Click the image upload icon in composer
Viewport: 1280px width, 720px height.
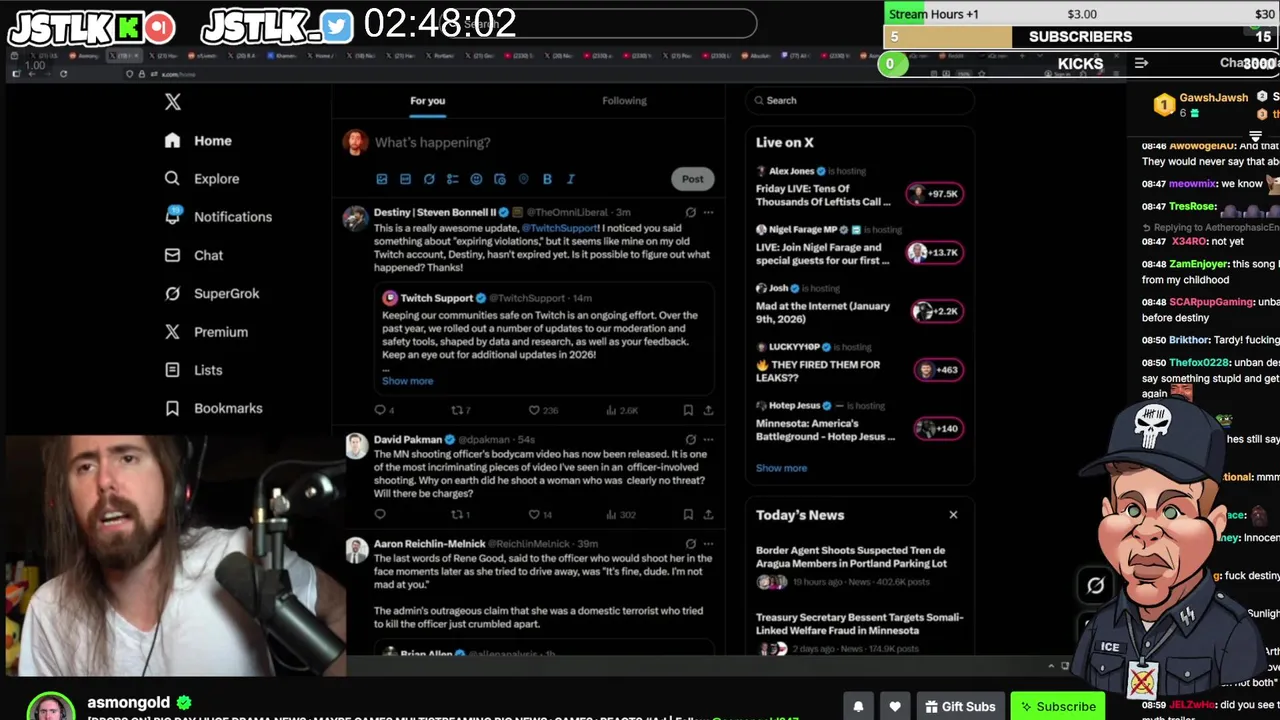pos(381,179)
